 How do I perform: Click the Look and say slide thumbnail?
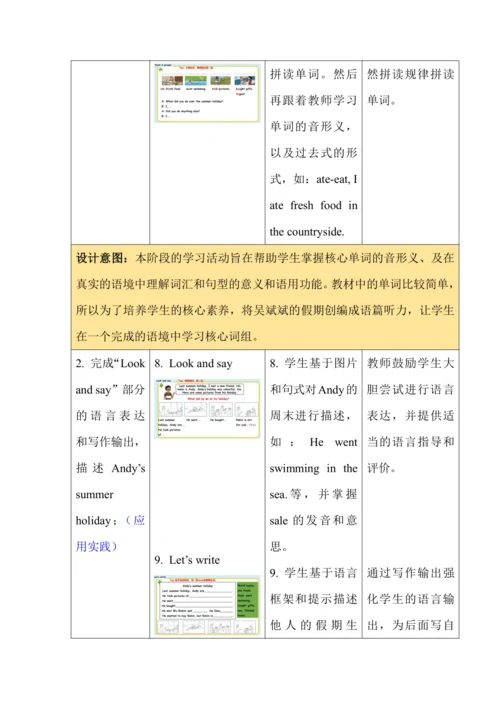pos(207,409)
